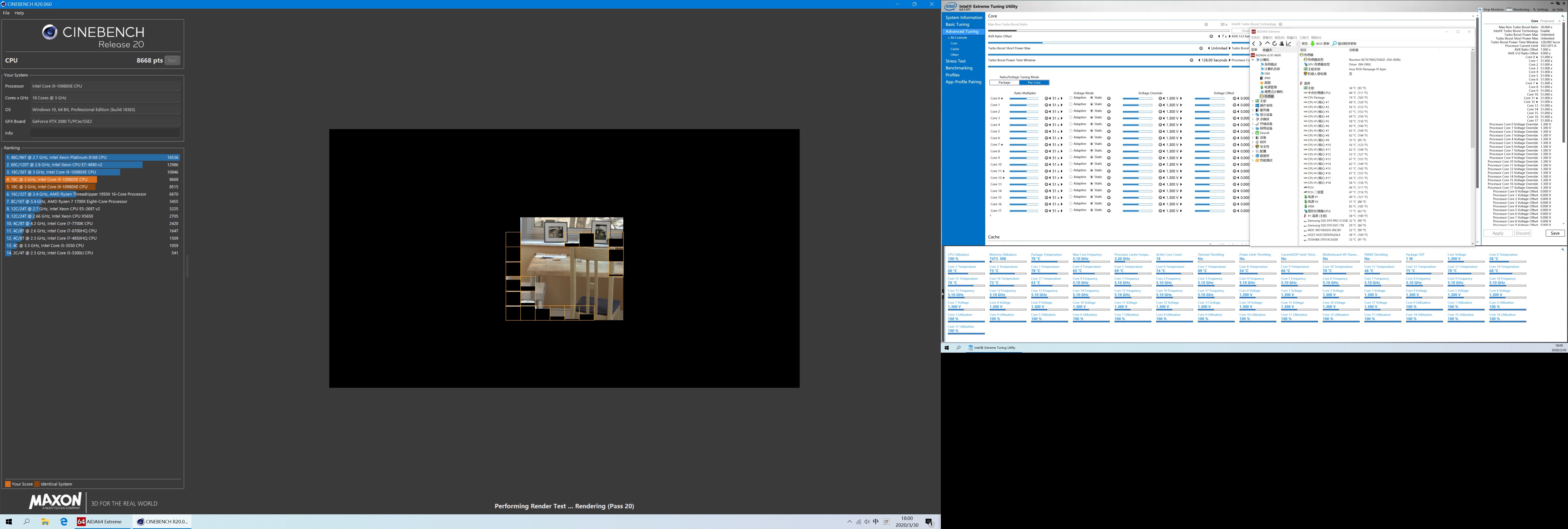The image size is (1568, 529).
Task: Expand 操作系统 node in AIDA64 tree
Action: pos(1253,106)
